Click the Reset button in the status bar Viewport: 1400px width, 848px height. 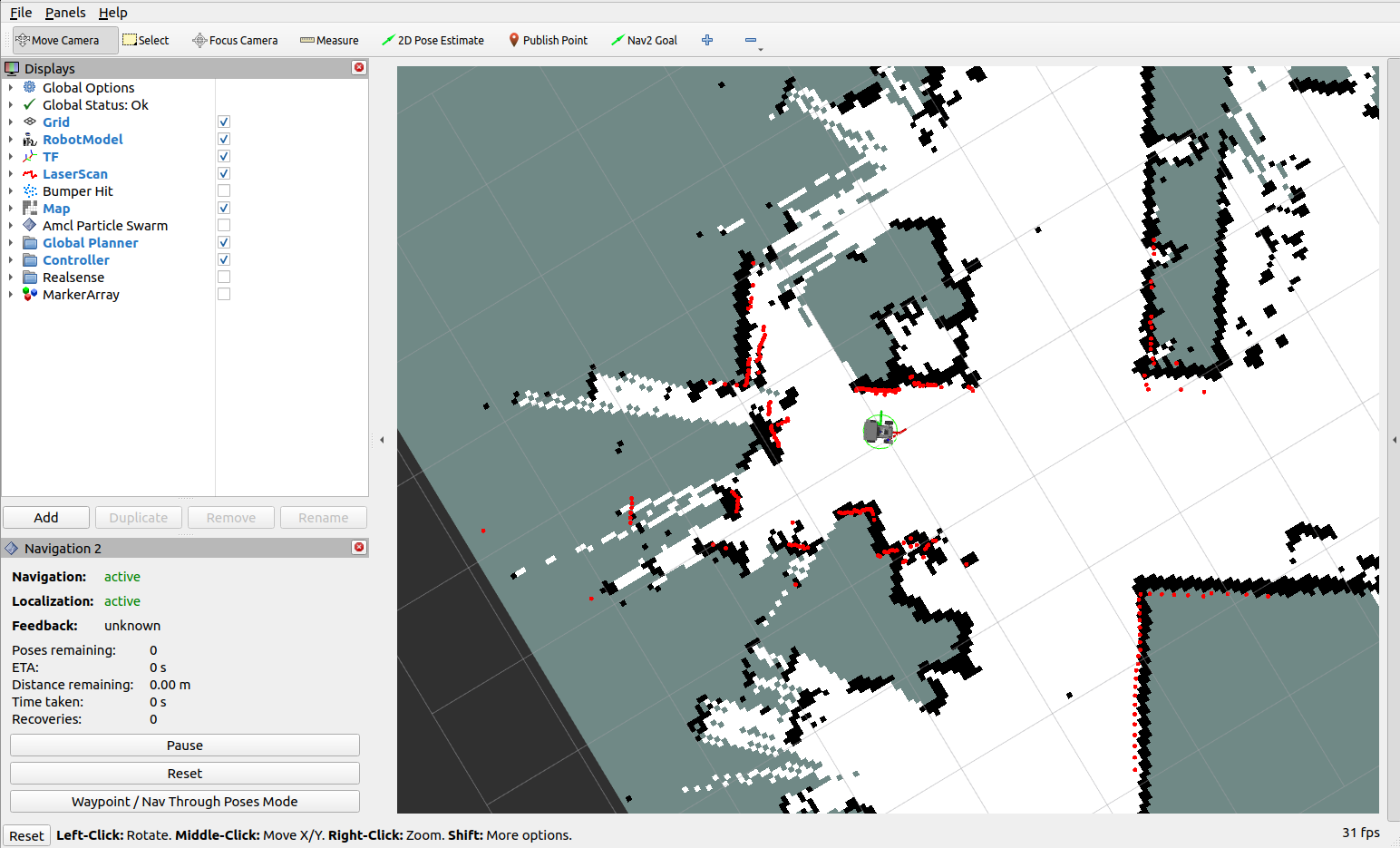click(x=26, y=835)
